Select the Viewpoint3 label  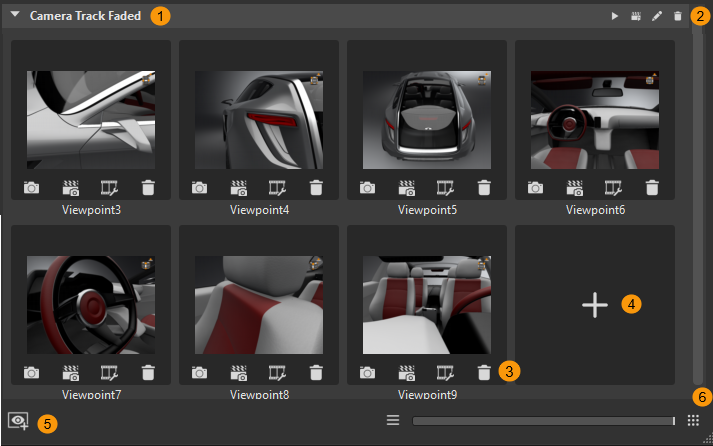(x=91, y=210)
